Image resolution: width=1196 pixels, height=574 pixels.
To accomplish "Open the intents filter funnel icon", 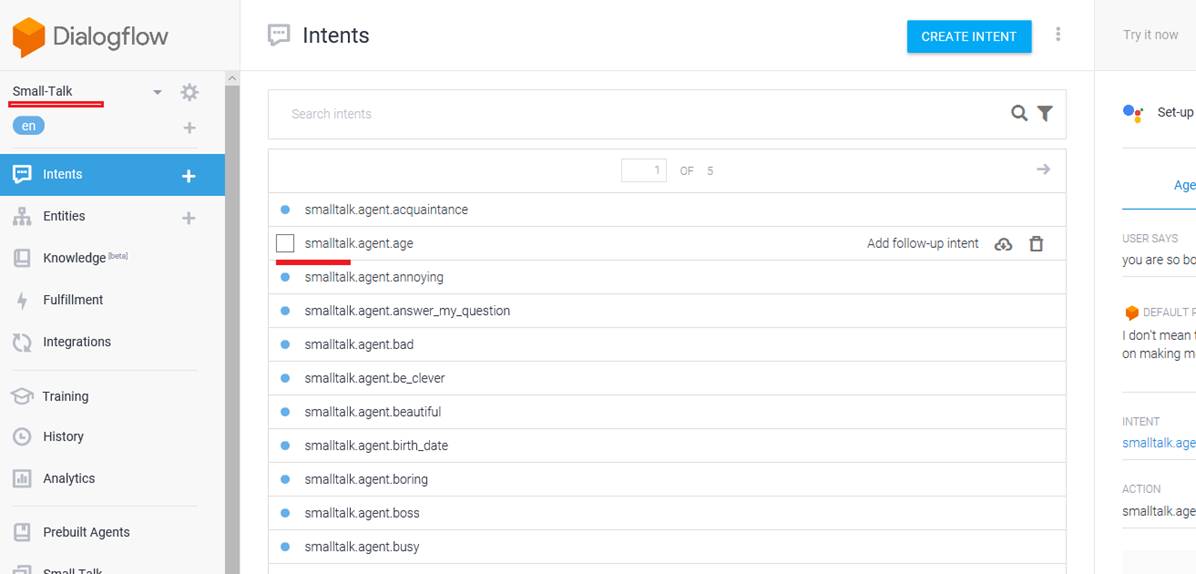I will [1045, 114].
